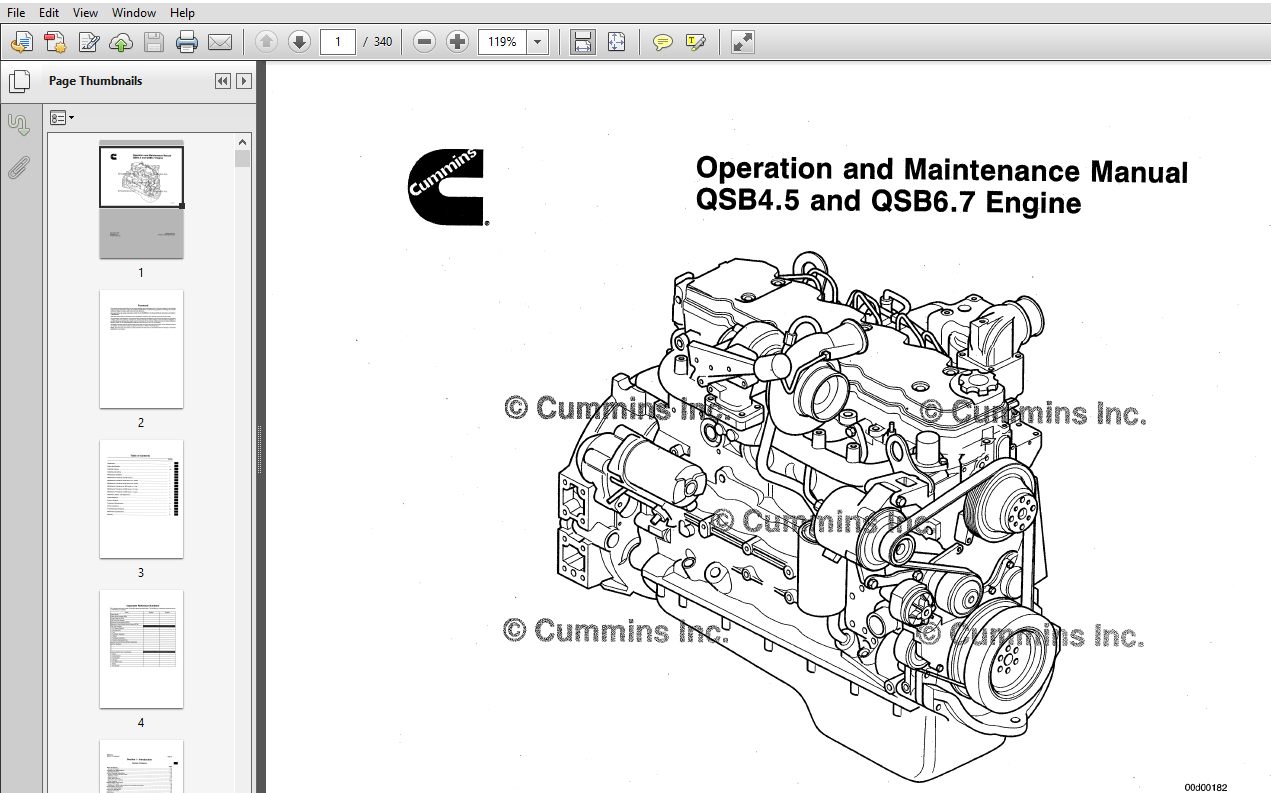This screenshot has width=1271, height=793.
Task: Collapse the Page Thumbnails panel double arrow
Action: [x=222, y=81]
